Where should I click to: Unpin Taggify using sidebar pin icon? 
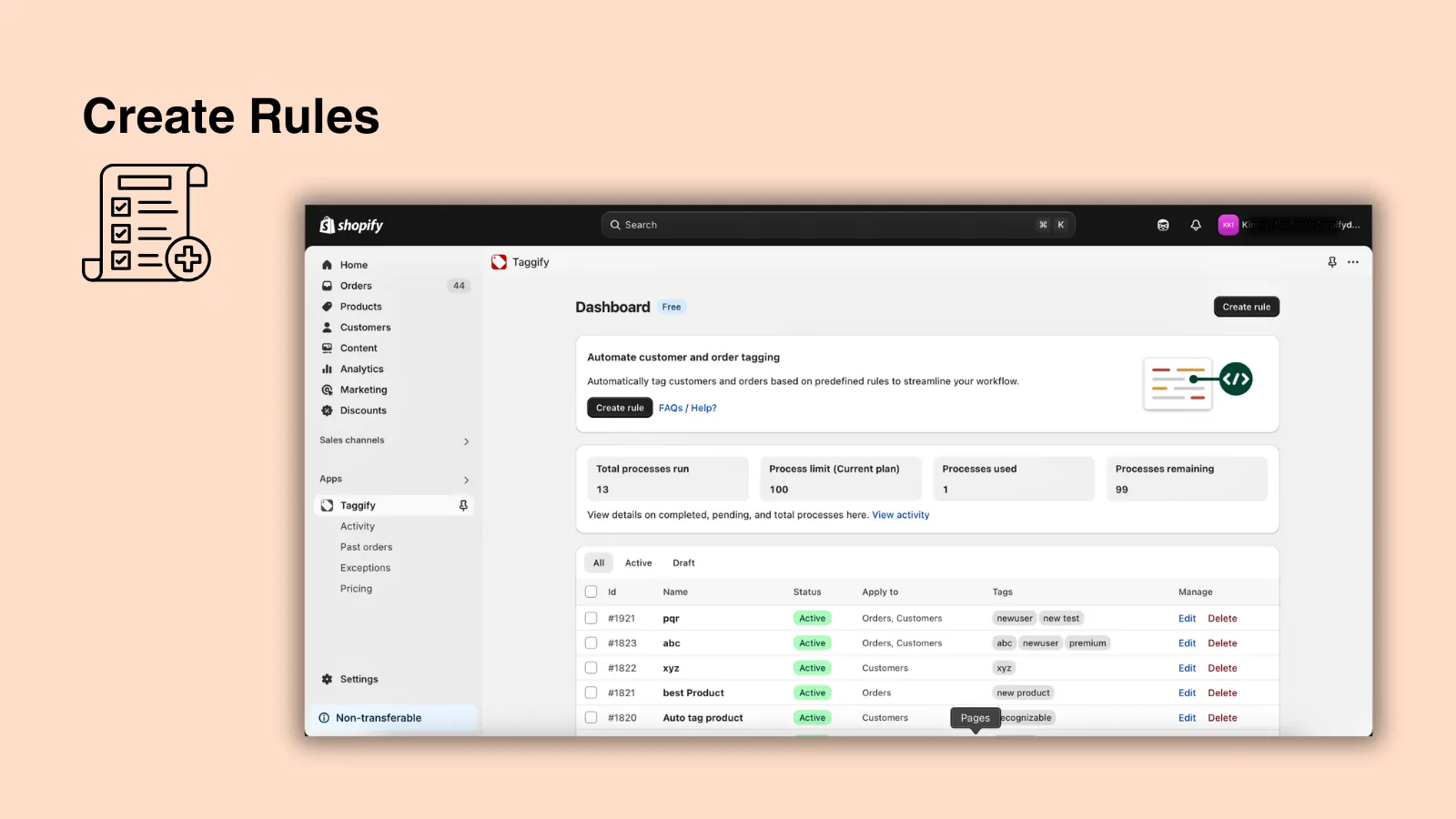(x=463, y=505)
